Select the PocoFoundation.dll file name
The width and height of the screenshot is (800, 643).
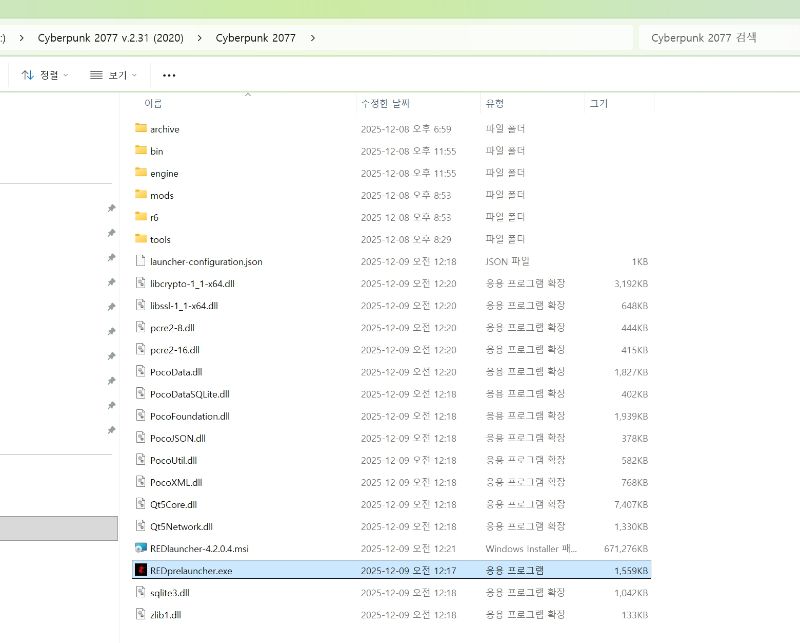(189, 416)
